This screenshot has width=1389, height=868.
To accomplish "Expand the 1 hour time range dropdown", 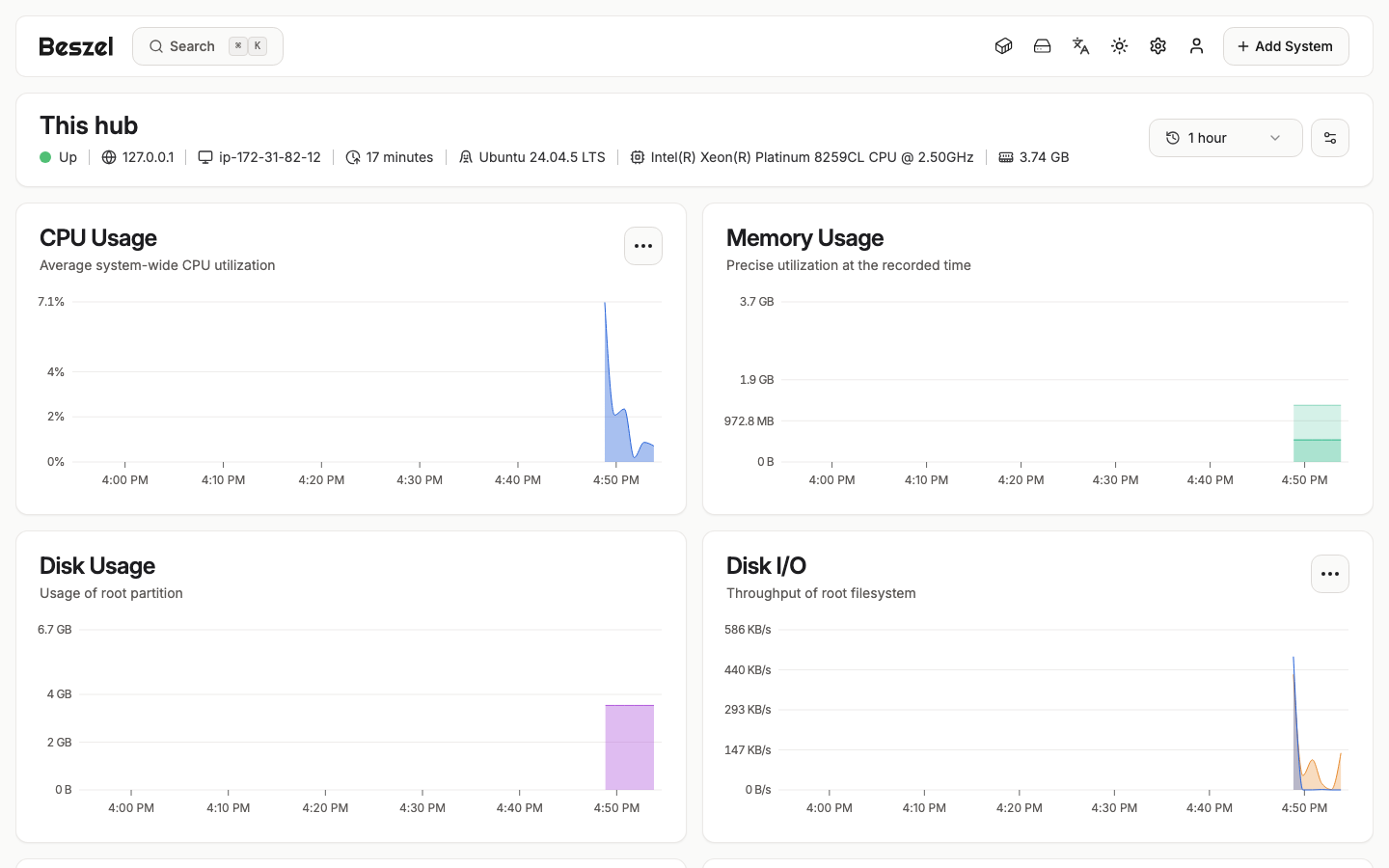I will pyautogui.click(x=1226, y=138).
